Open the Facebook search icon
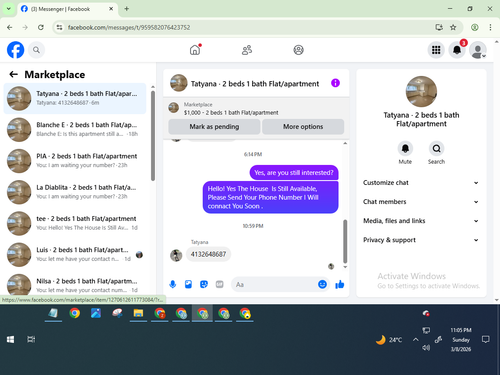The image size is (500, 375). click(36, 50)
